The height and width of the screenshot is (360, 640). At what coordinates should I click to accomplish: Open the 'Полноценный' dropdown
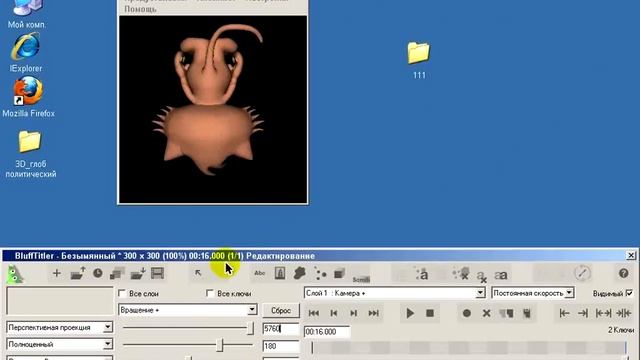(x=107, y=344)
